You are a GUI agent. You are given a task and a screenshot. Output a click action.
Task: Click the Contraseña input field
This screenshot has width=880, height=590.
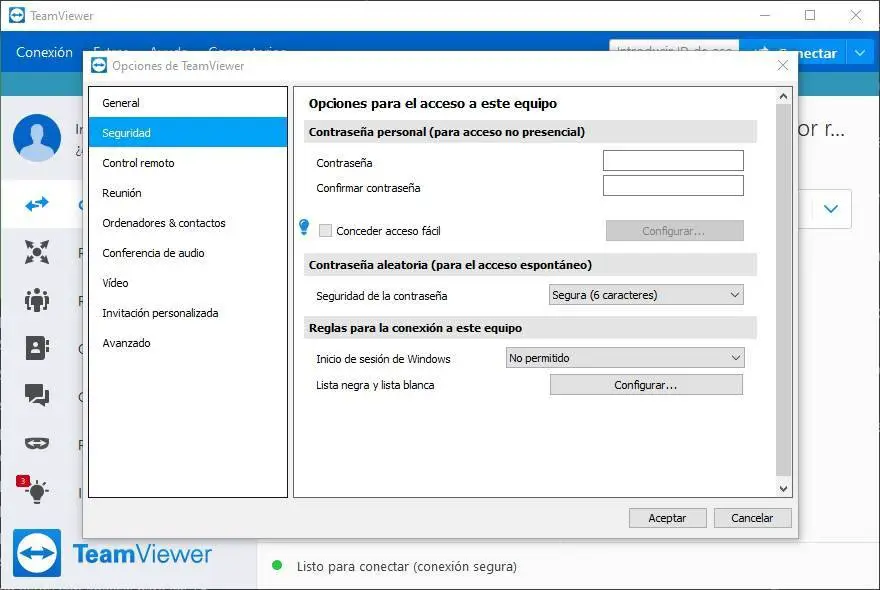[673, 161]
